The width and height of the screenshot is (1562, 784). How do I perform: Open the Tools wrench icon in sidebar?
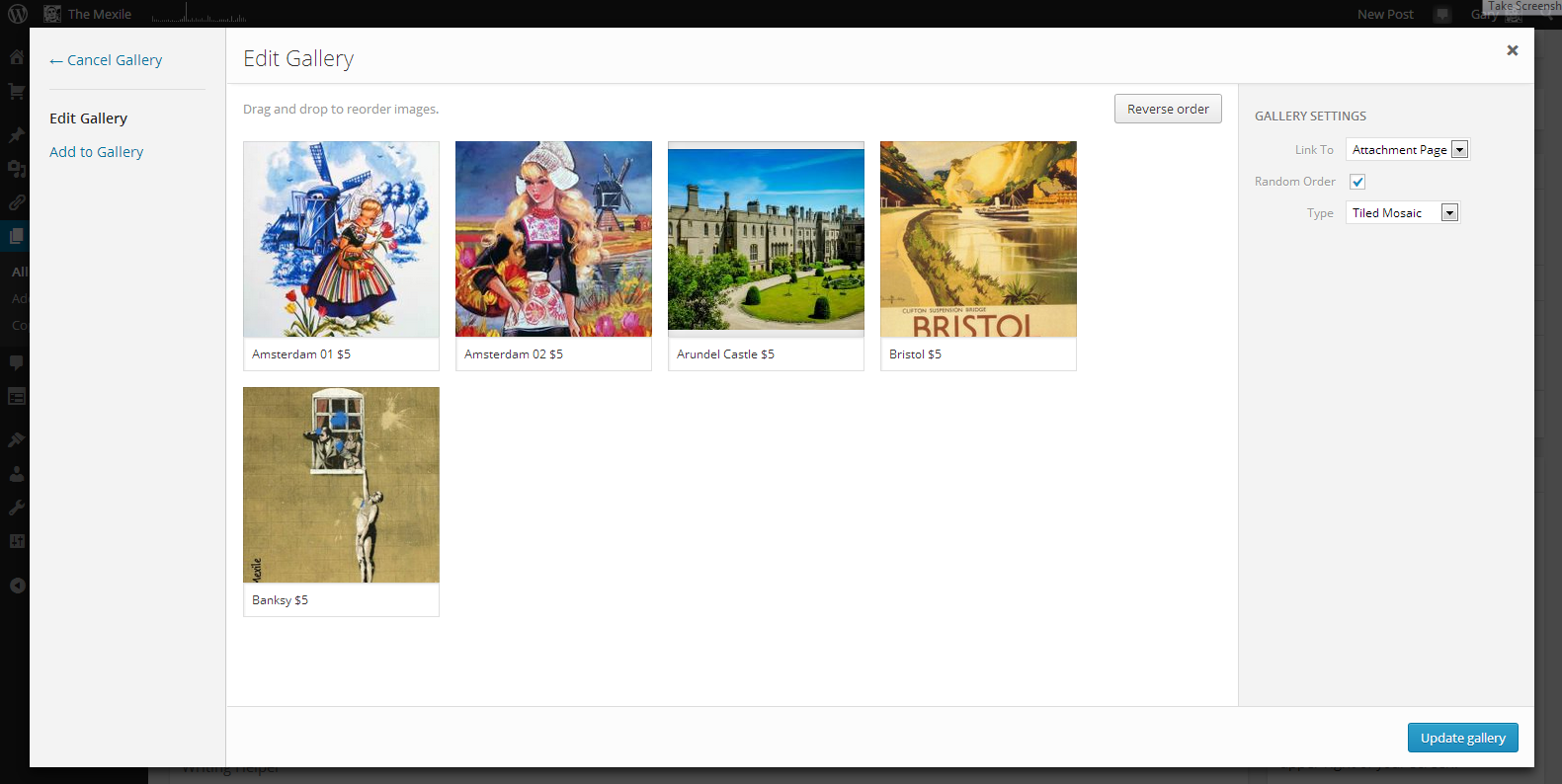point(17,508)
